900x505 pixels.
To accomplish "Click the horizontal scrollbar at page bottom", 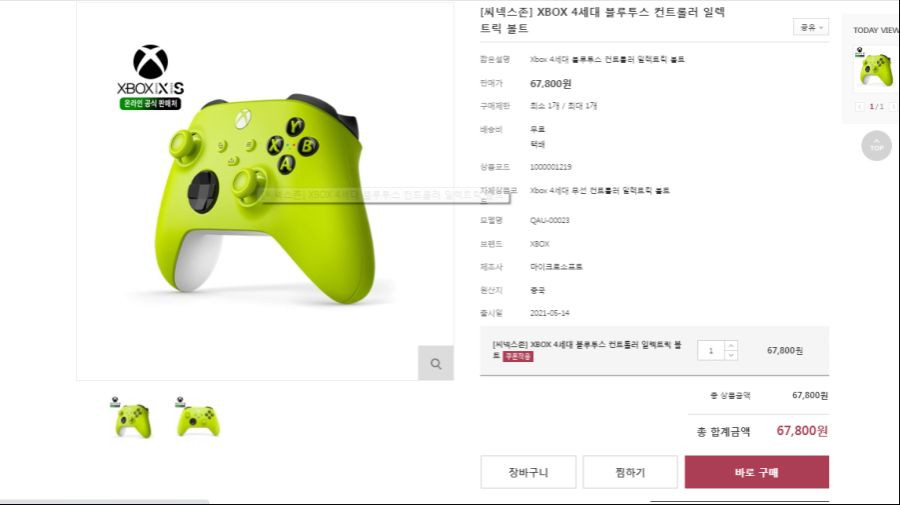I will (104, 502).
